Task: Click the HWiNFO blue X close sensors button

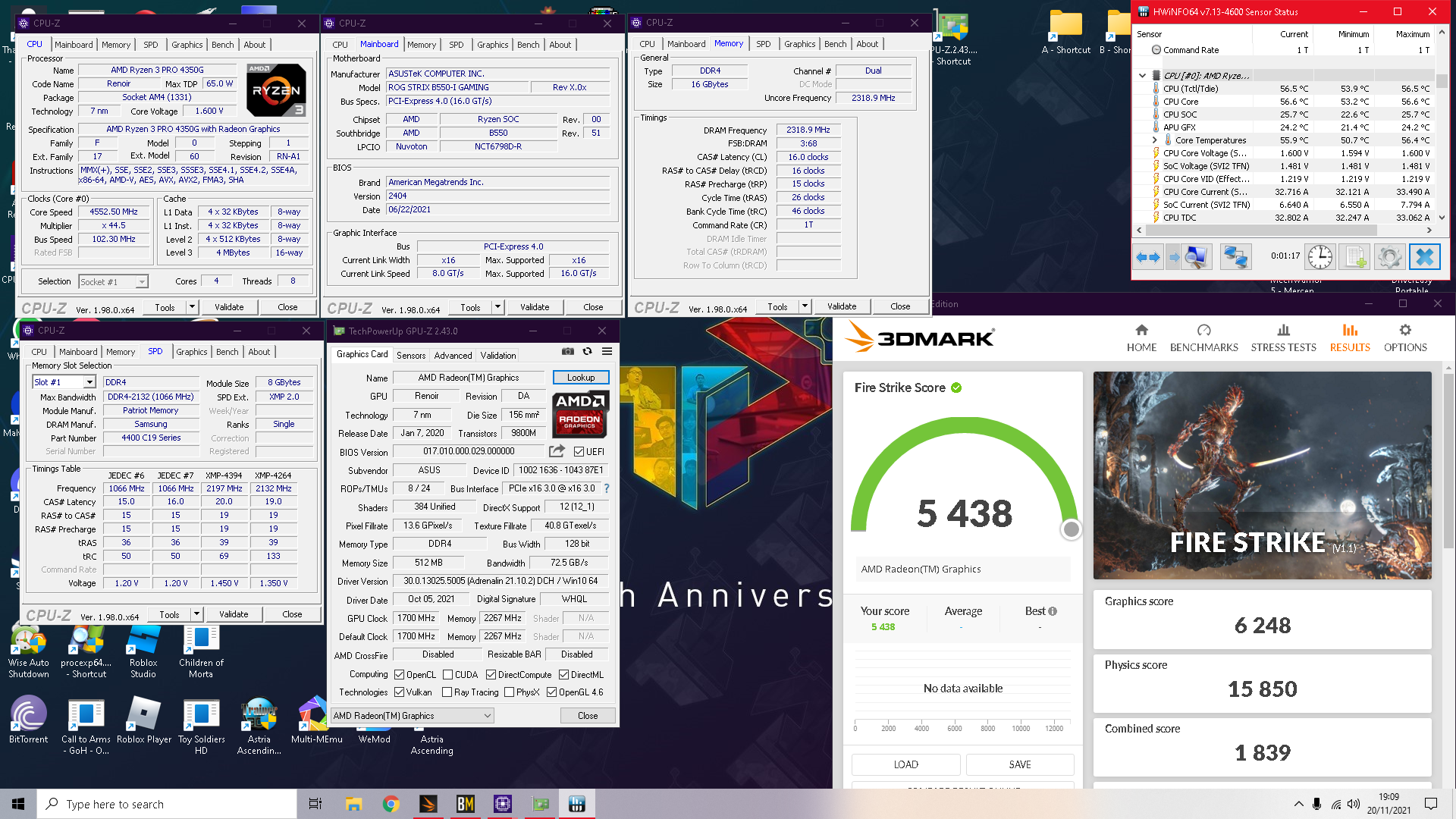Action: point(1424,257)
